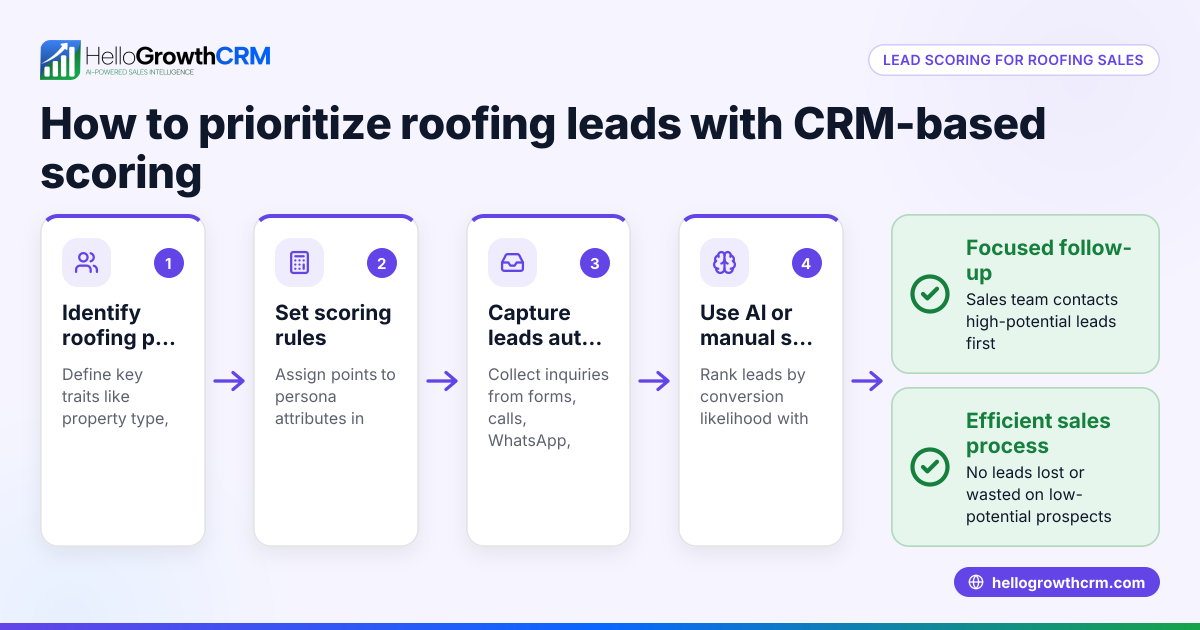Click the AI-Powered Sales Intelligence tagline
The width and height of the screenshot is (1200, 630).
click(x=140, y=73)
